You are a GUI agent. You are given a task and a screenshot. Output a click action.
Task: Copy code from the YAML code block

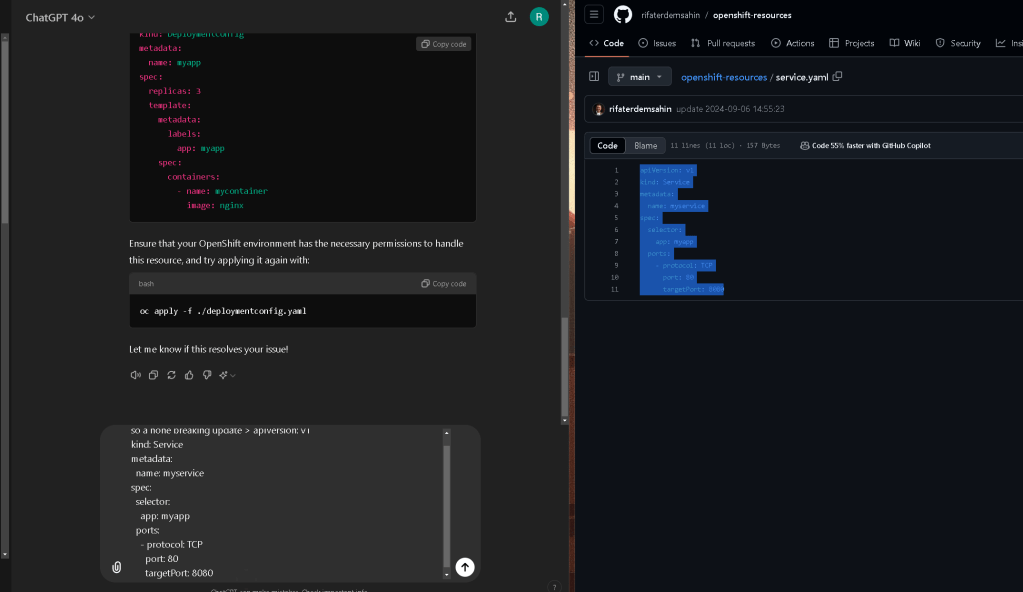click(444, 44)
